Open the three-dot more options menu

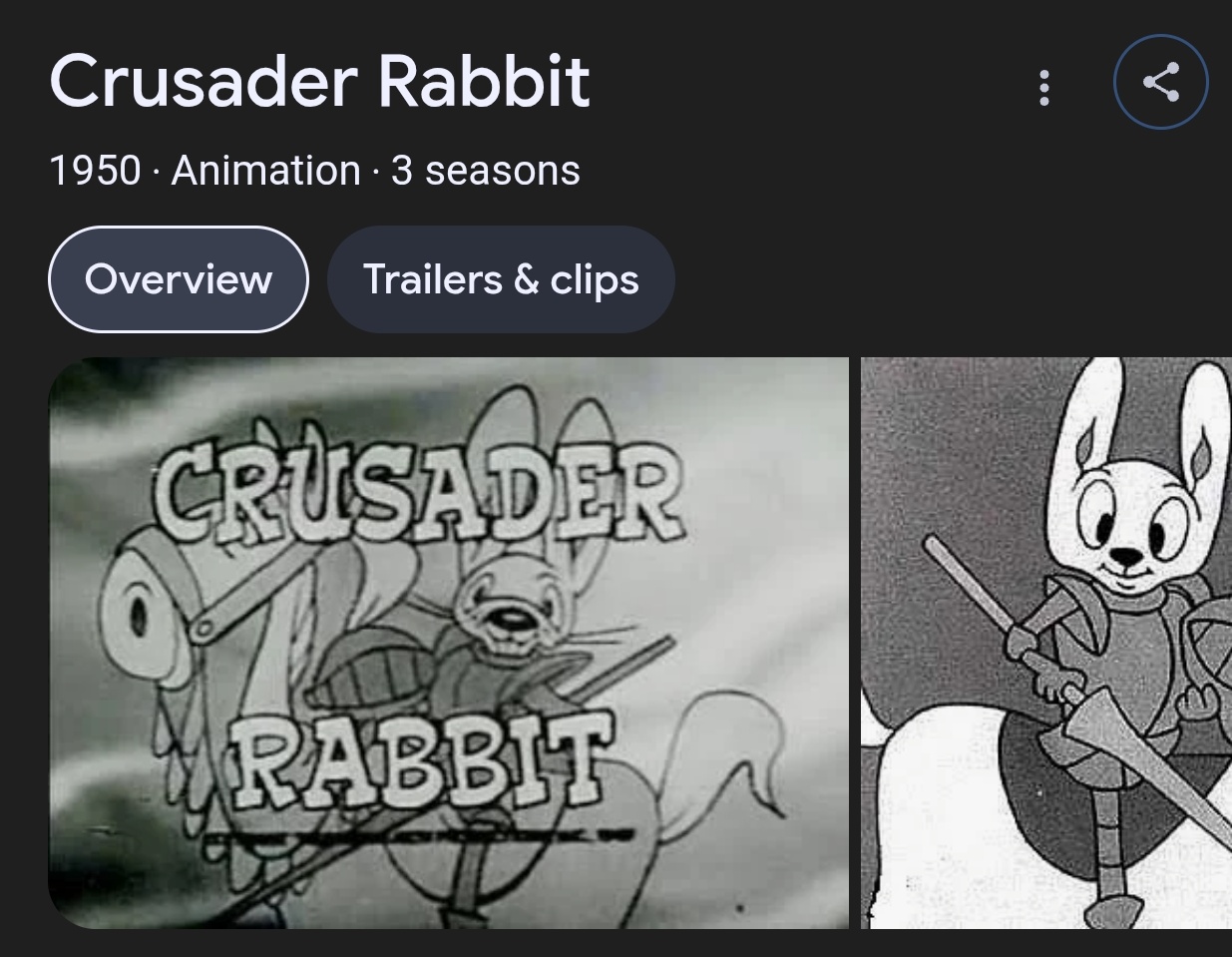pos(1044,88)
